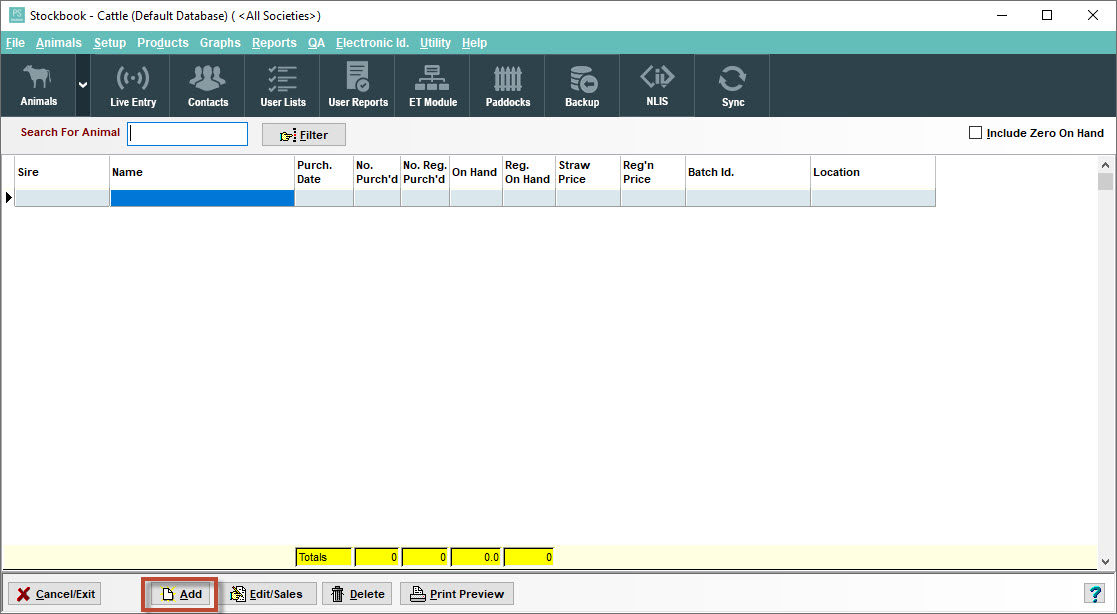
Task: Click the Reg'n Price column header
Action: tap(653, 172)
